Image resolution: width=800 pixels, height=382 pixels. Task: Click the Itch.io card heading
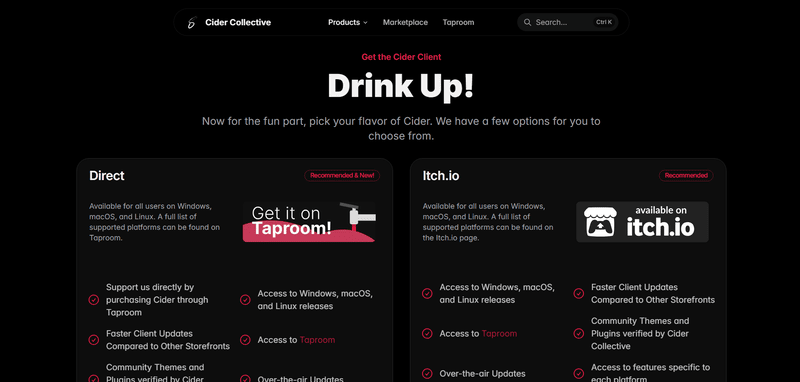[441, 175]
